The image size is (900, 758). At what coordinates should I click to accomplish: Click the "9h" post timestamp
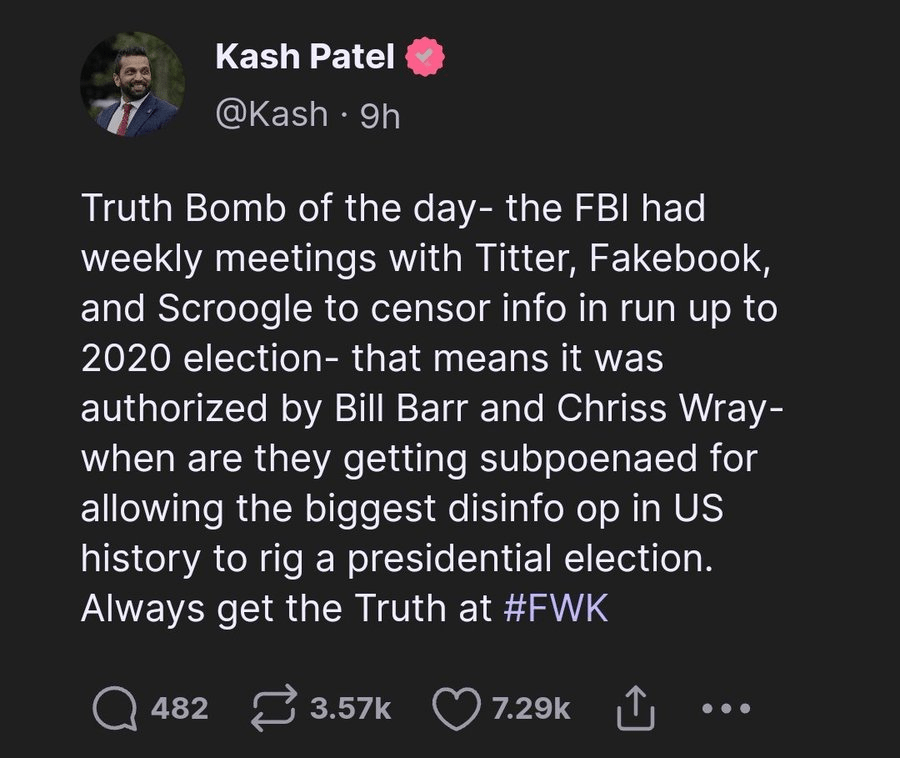pos(375,114)
